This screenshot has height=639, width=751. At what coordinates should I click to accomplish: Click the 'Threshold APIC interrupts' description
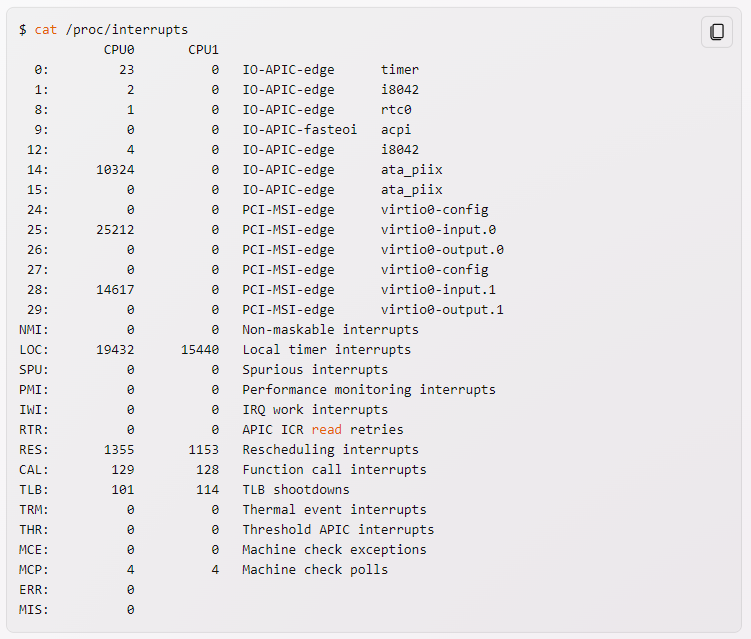338,530
